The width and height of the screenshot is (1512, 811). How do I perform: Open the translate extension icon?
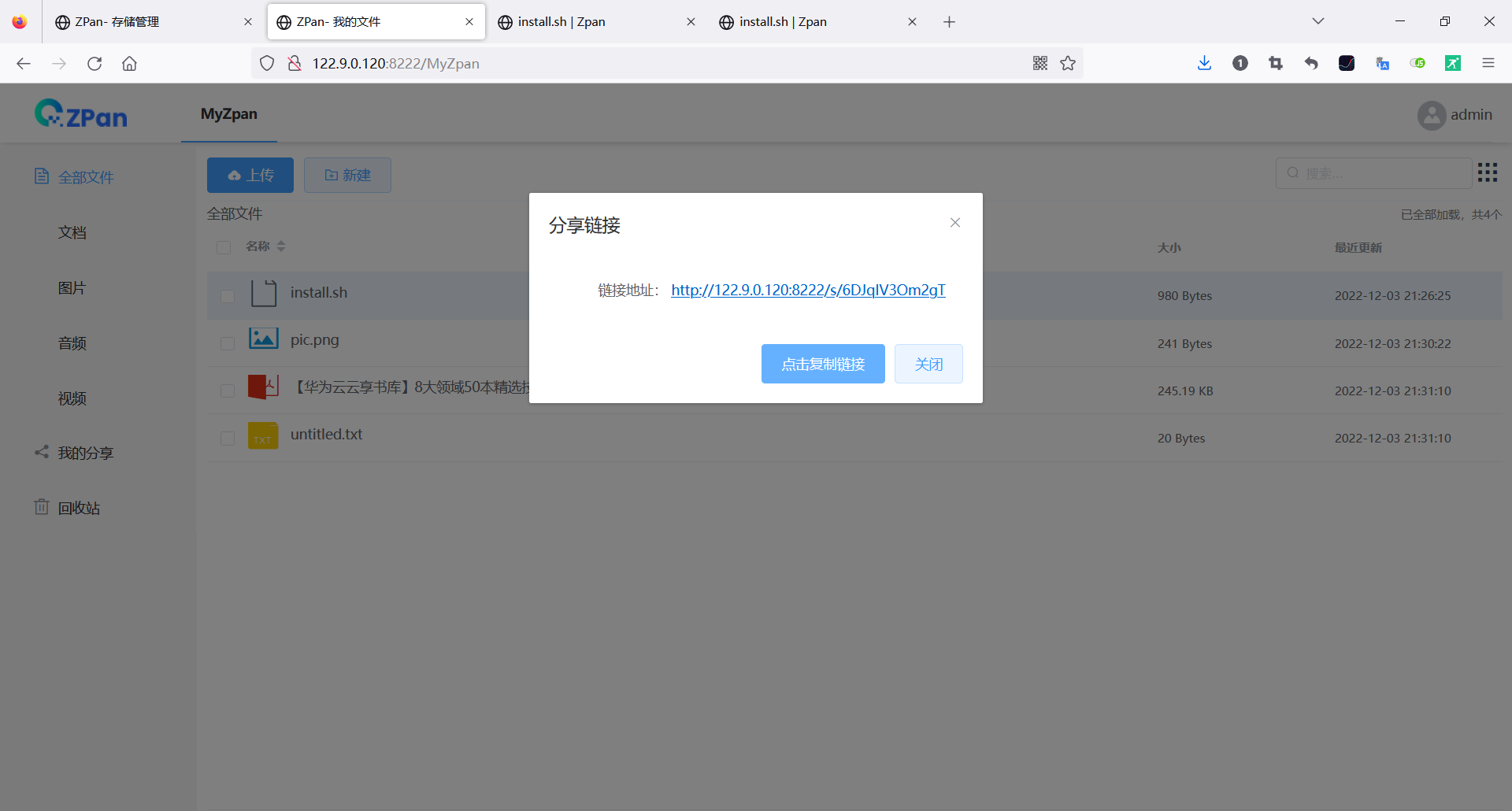(x=1382, y=63)
